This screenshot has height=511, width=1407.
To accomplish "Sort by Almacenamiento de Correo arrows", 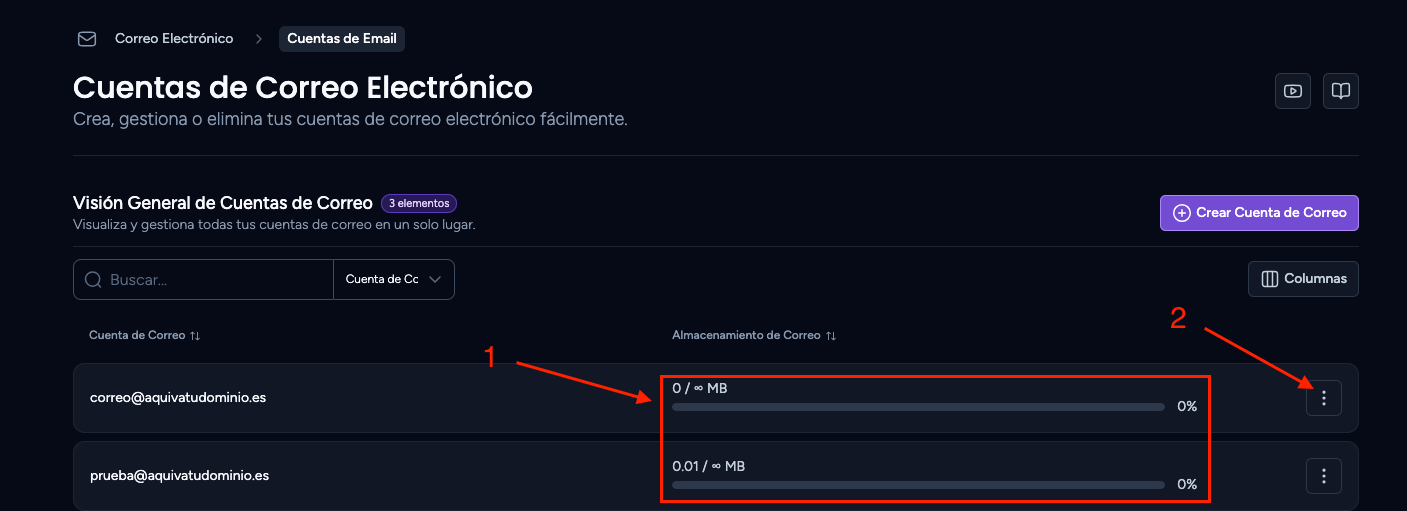I will (830, 335).
